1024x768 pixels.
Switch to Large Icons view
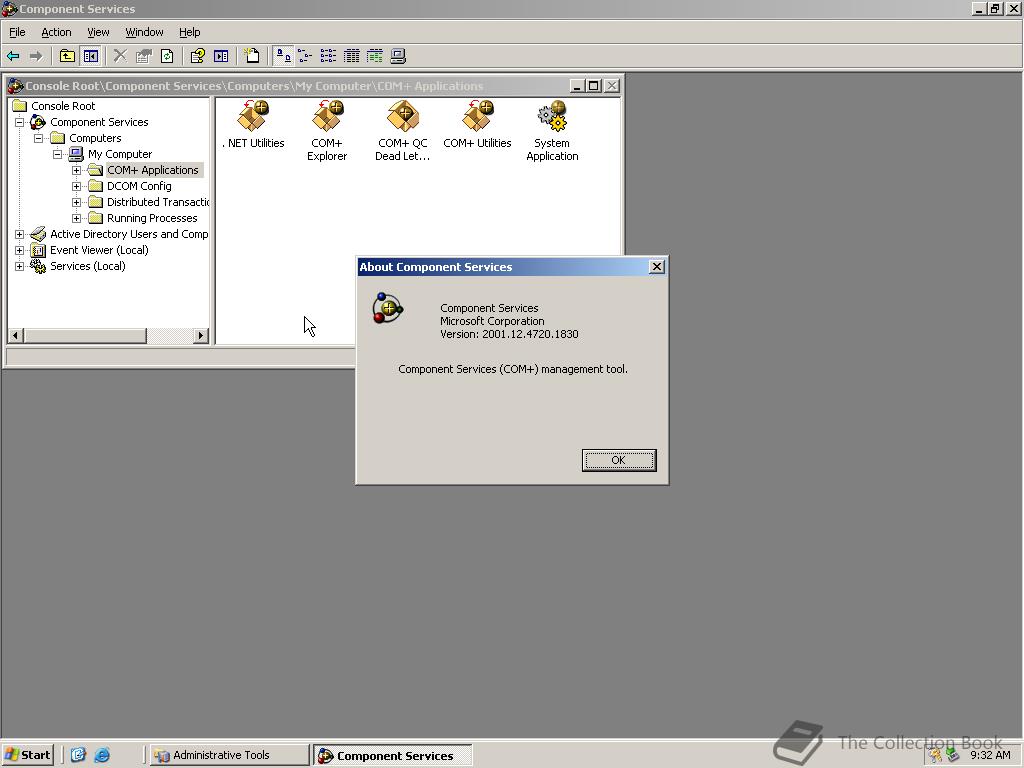(x=283, y=56)
